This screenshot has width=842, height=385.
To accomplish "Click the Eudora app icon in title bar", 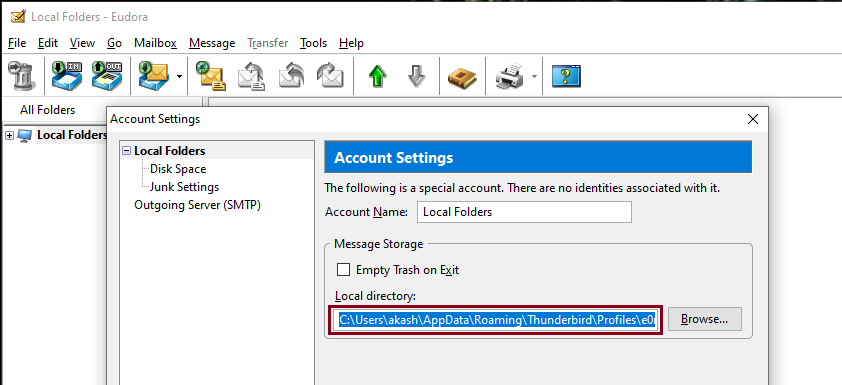I will (18, 17).
